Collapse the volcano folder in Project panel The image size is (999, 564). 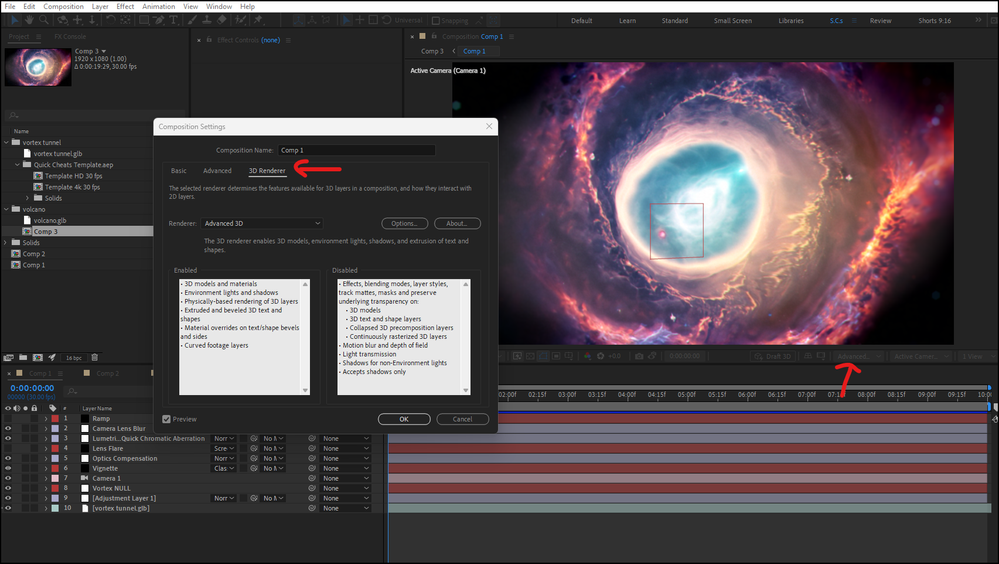(6, 209)
